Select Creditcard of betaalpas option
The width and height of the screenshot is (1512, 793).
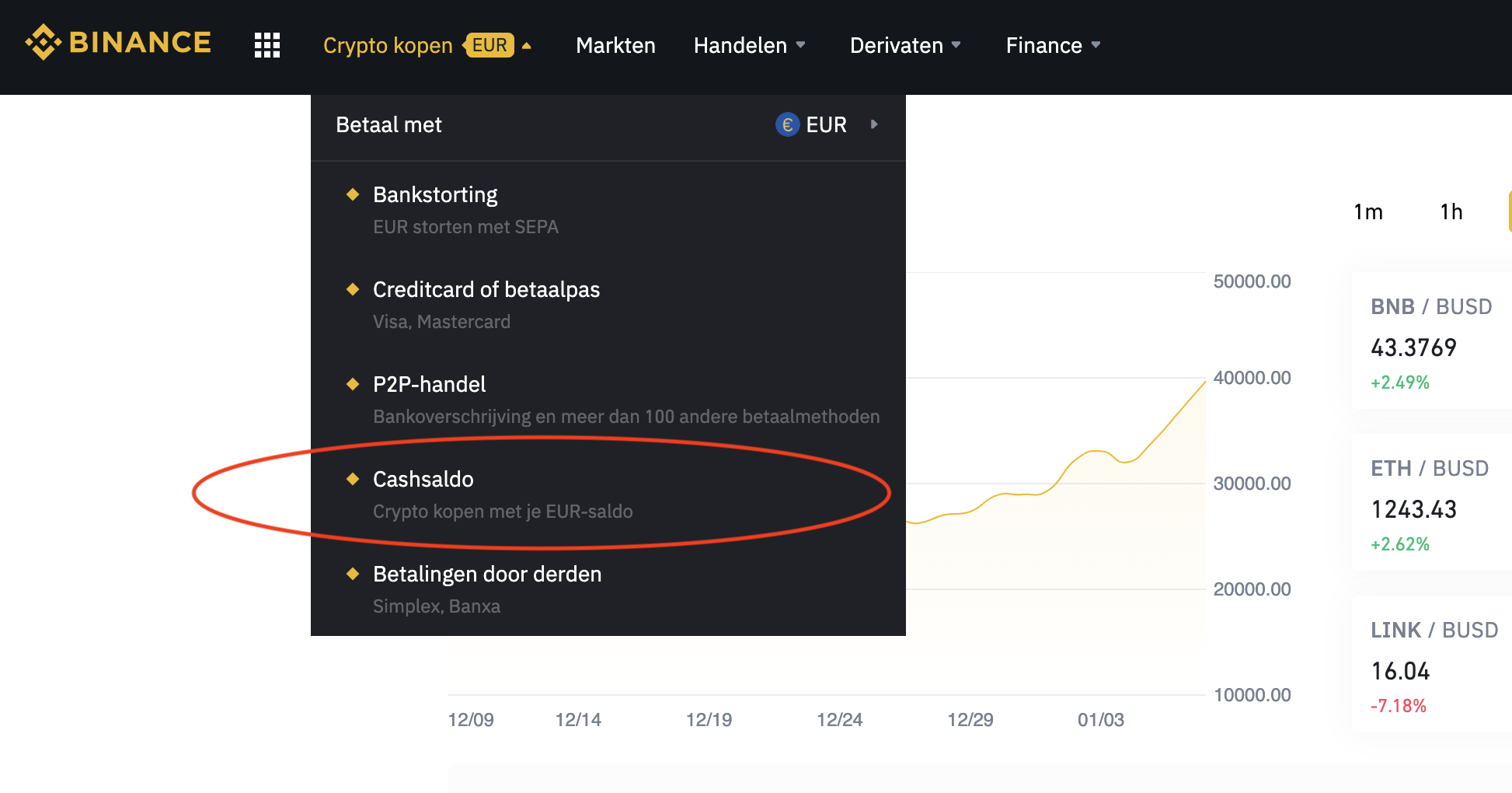click(x=608, y=305)
